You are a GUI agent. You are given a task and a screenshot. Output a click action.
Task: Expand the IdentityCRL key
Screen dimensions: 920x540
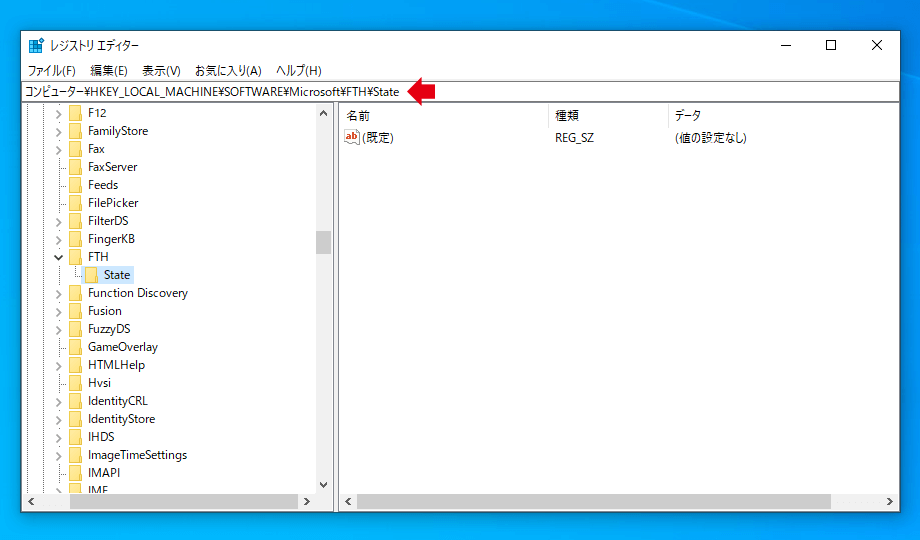(x=58, y=401)
